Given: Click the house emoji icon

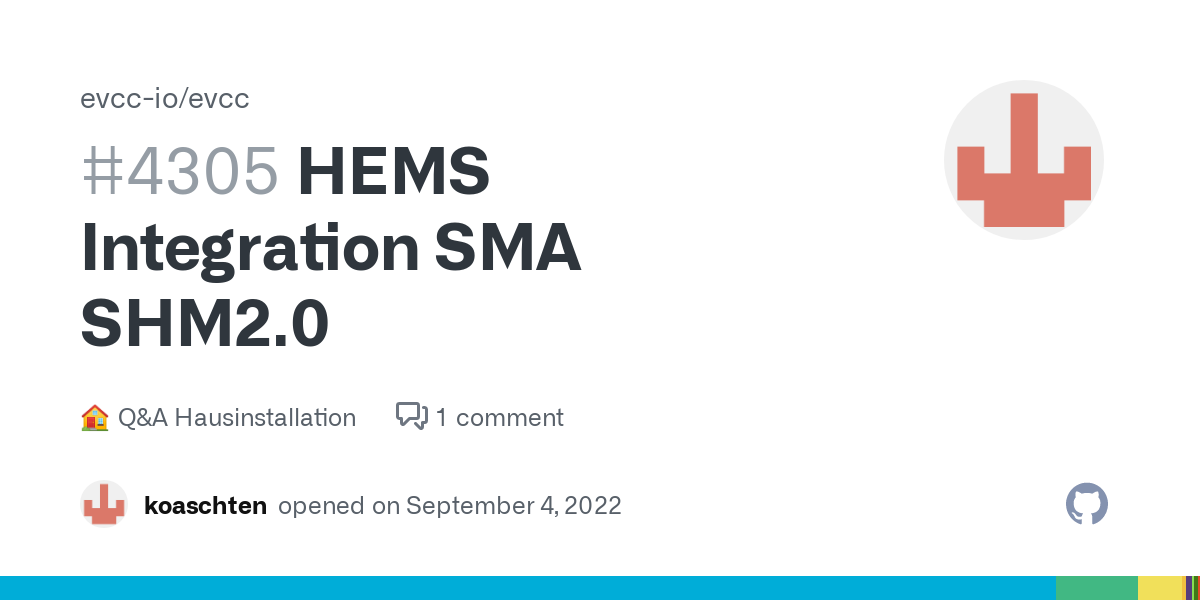Looking at the screenshot, I should point(94,418).
